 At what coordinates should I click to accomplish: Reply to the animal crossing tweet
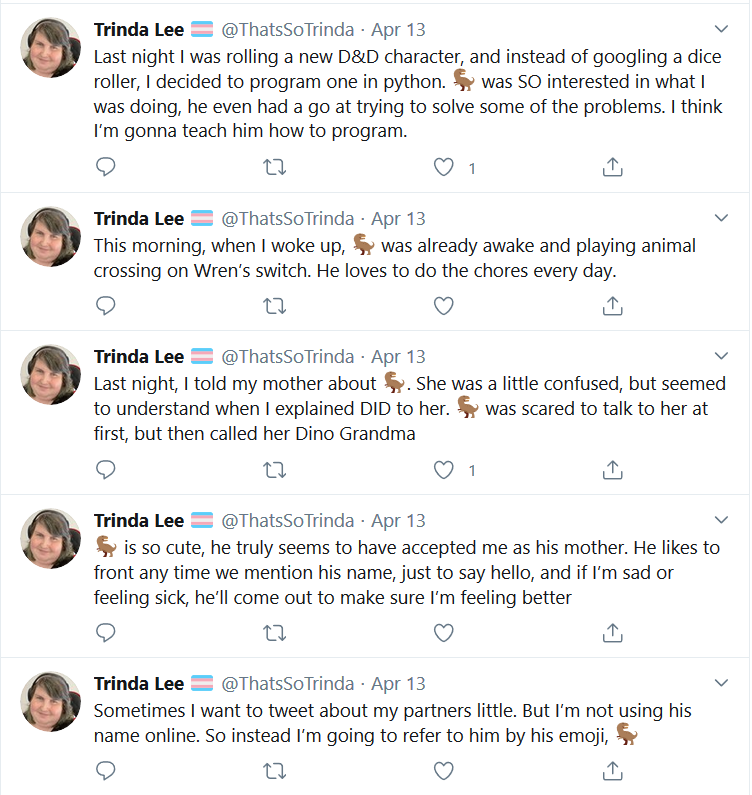pos(105,306)
